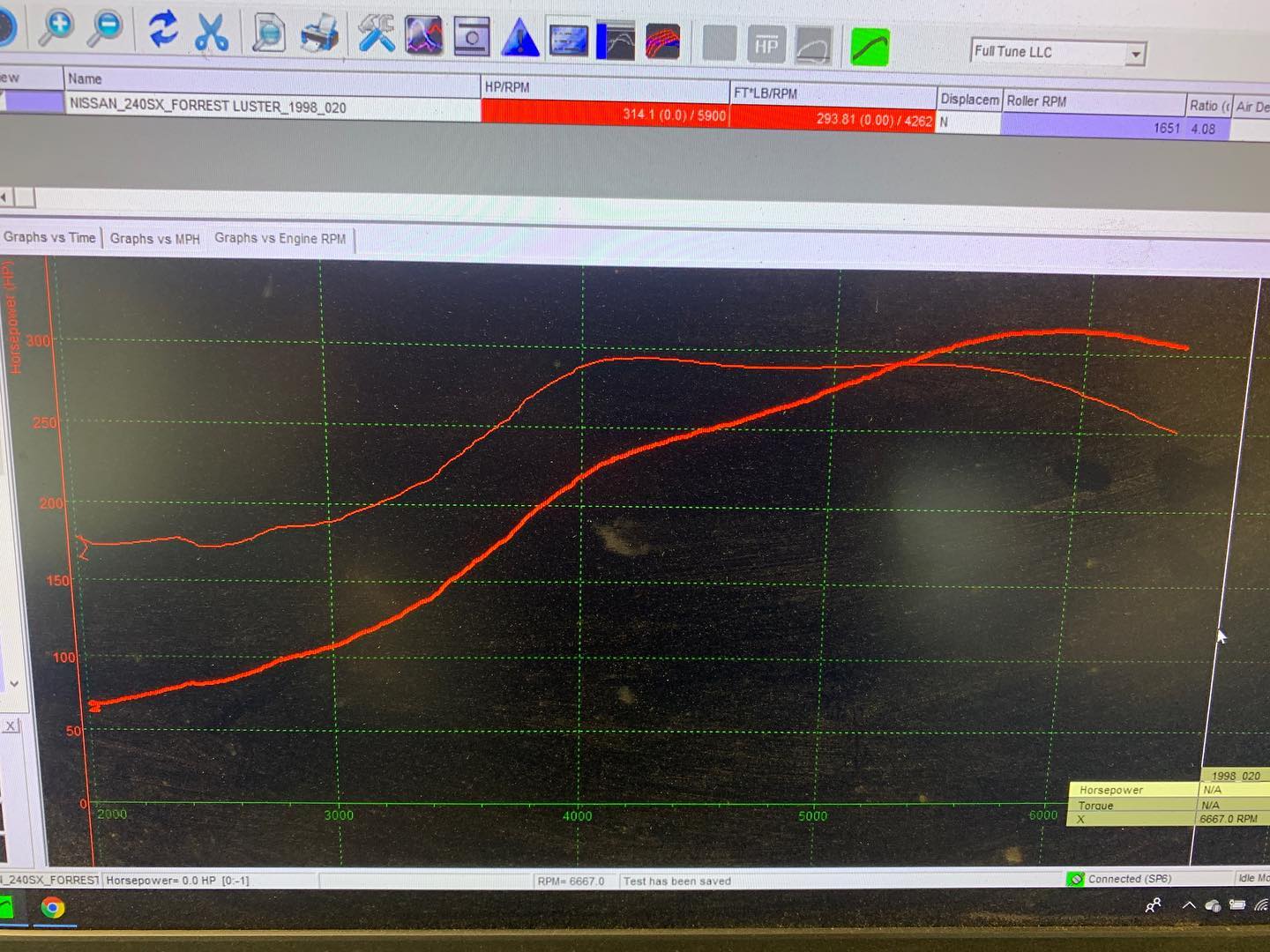Click the printer icon

(x=318, y=35)
